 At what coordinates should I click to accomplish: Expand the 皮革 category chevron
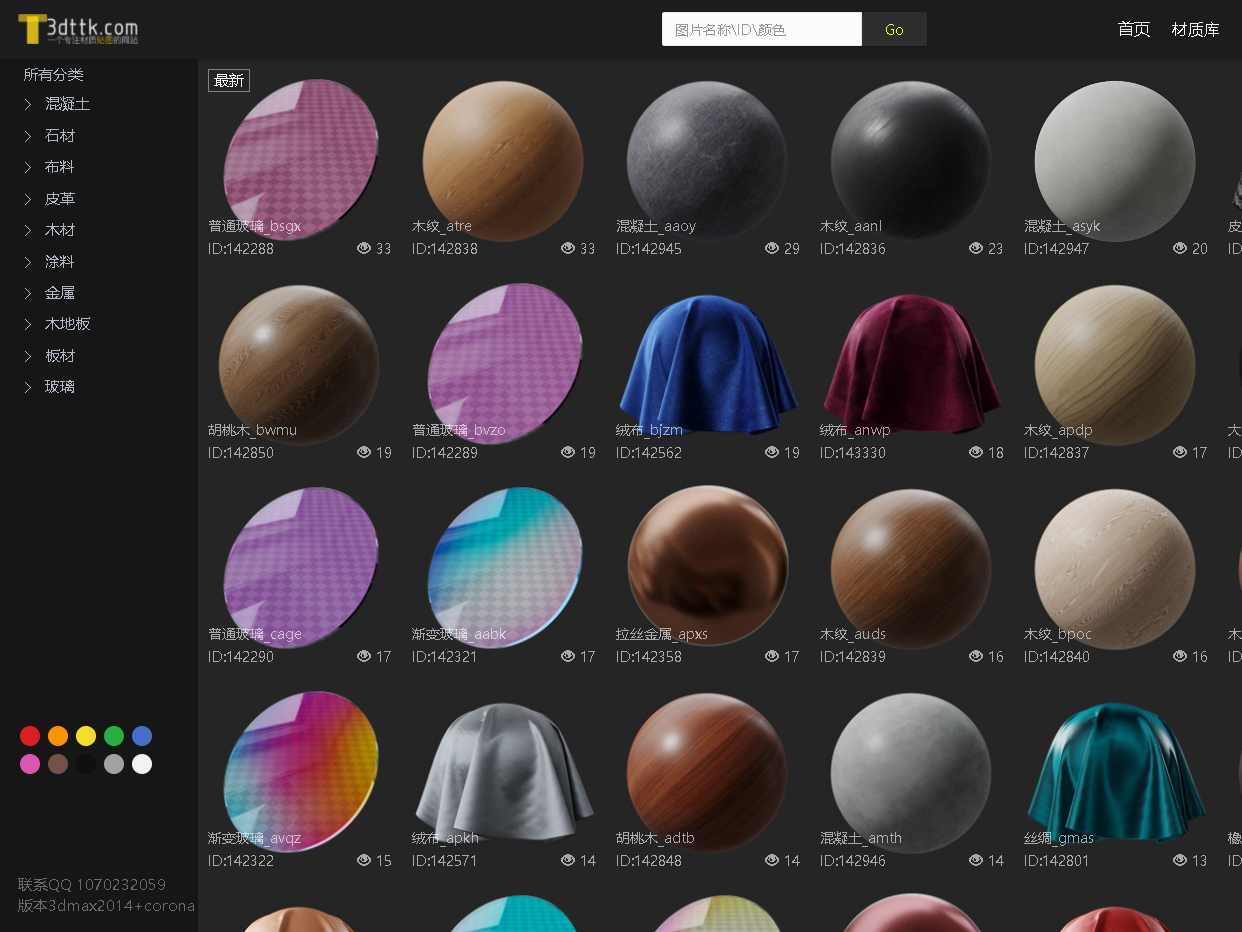(28, 199)
